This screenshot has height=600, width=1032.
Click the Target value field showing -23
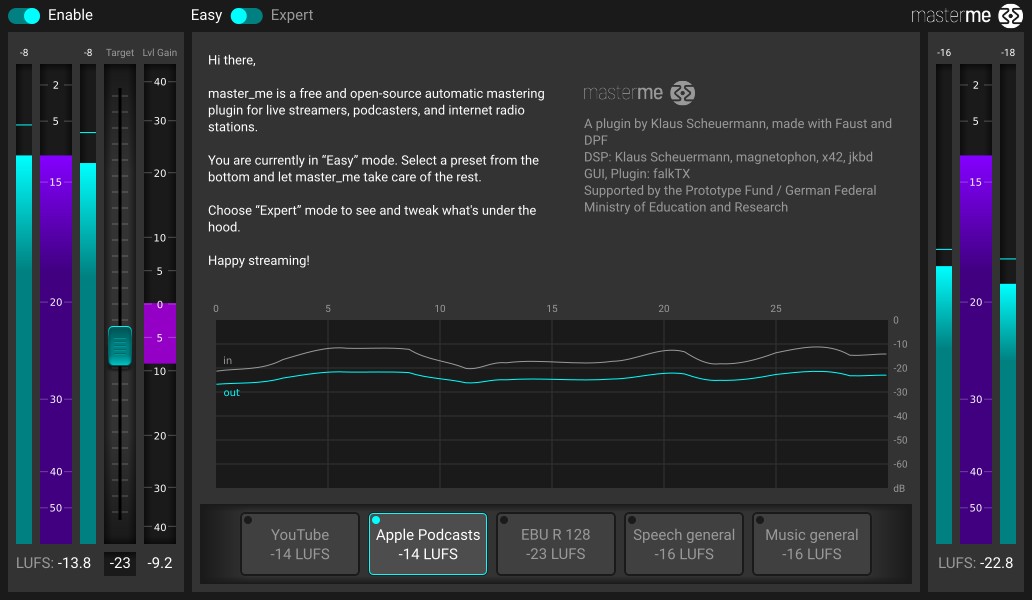pyautogui.click(x=120, y=563)
